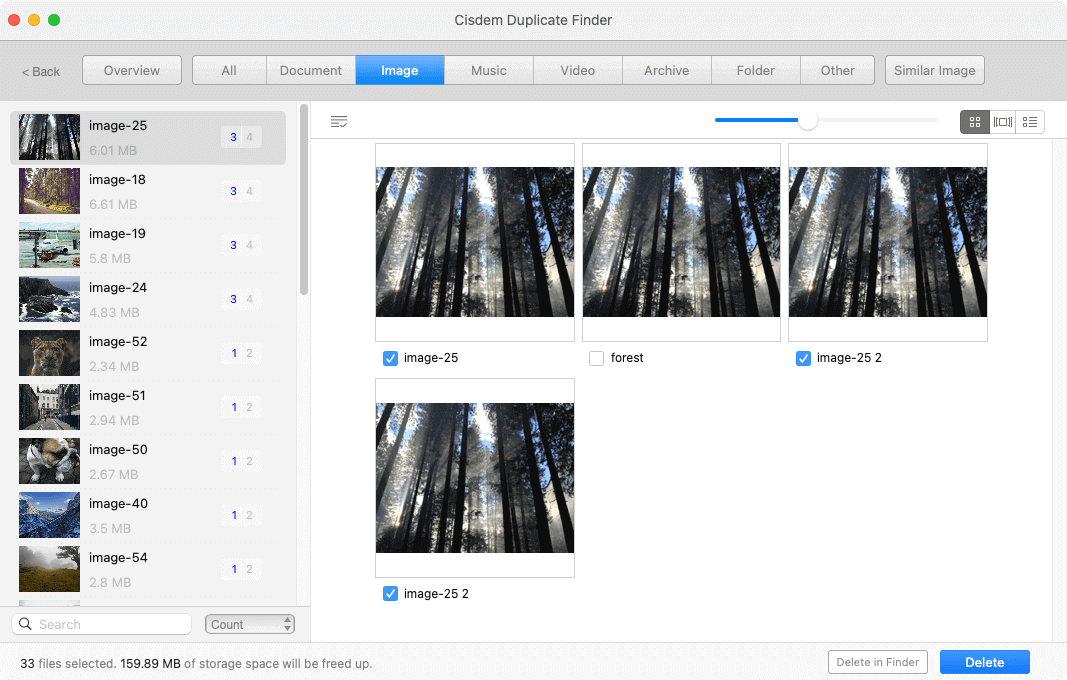Uncheck the second image-25 2 copy
Screen dimensions: 1067x680
click(390, 593)
